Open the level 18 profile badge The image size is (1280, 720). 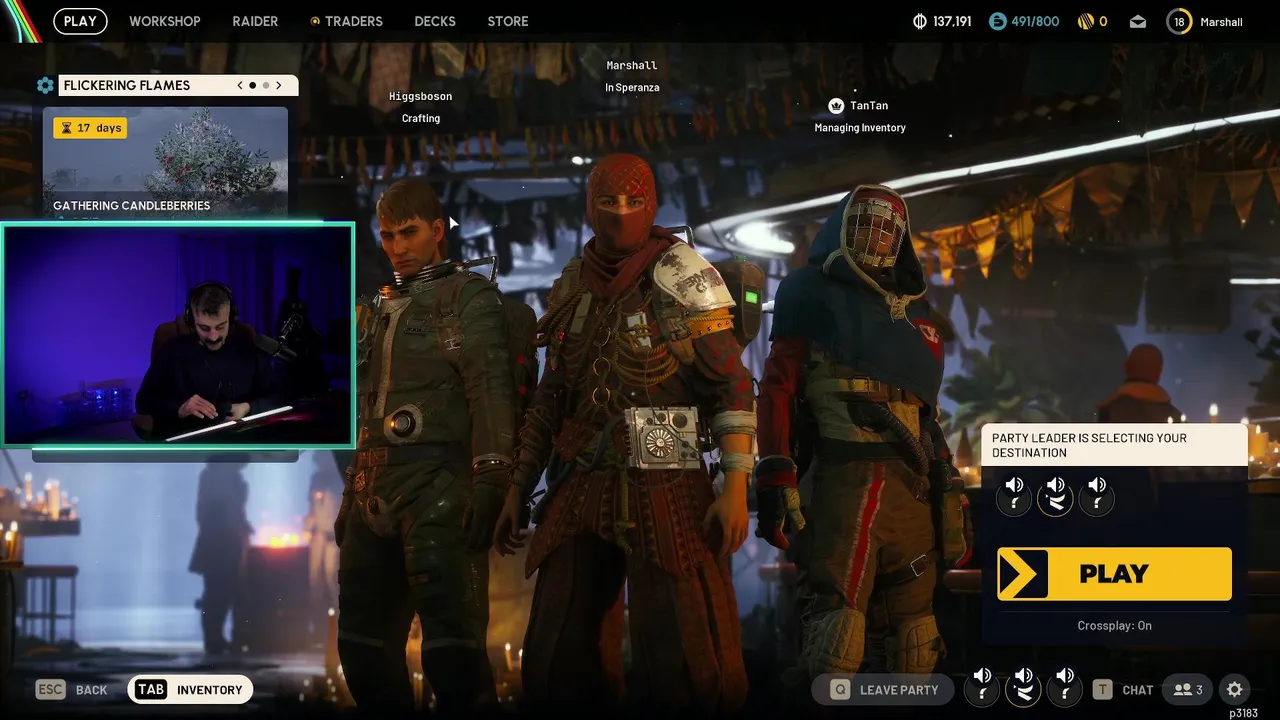(1179, 21)
